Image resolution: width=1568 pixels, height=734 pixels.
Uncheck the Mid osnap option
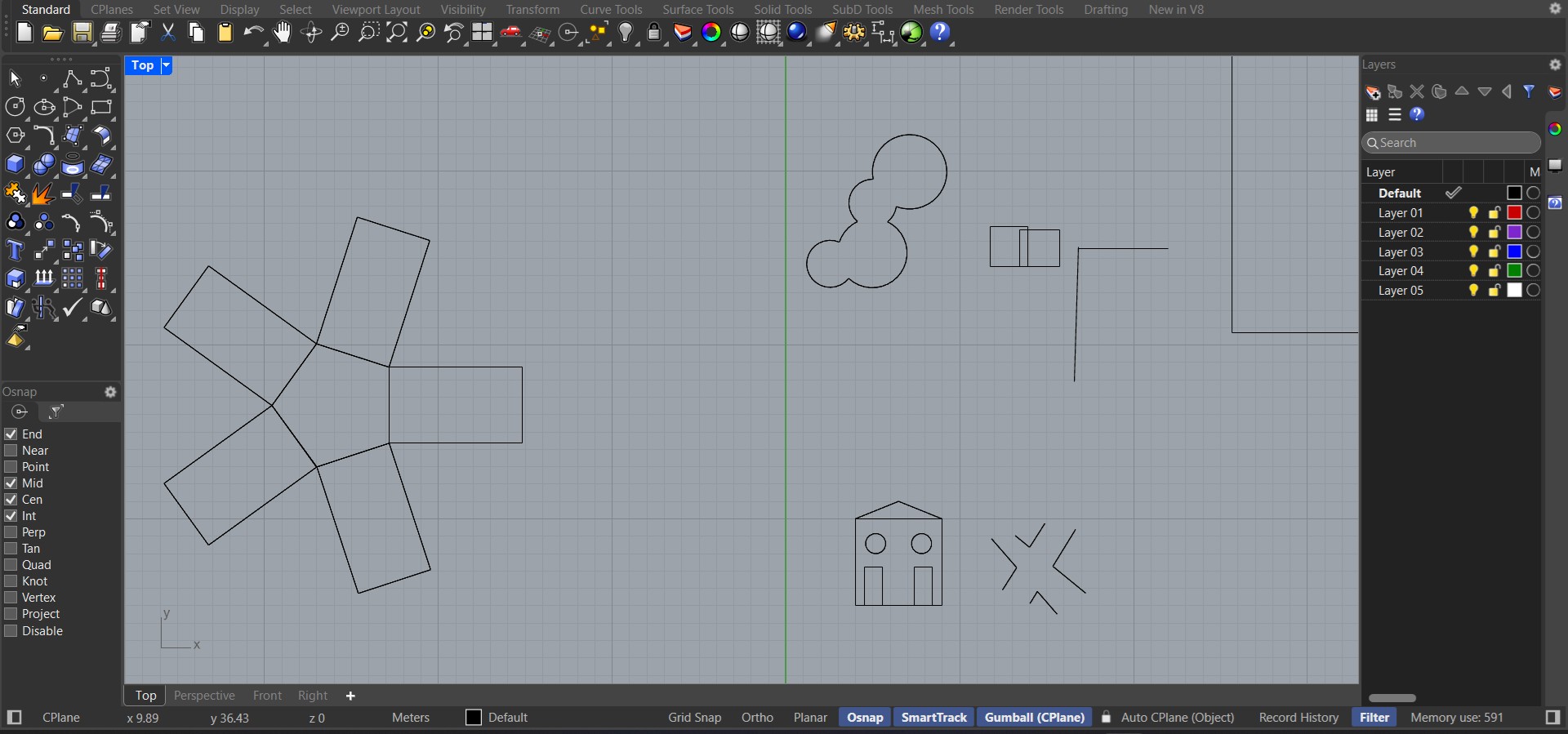coord(11,483)
